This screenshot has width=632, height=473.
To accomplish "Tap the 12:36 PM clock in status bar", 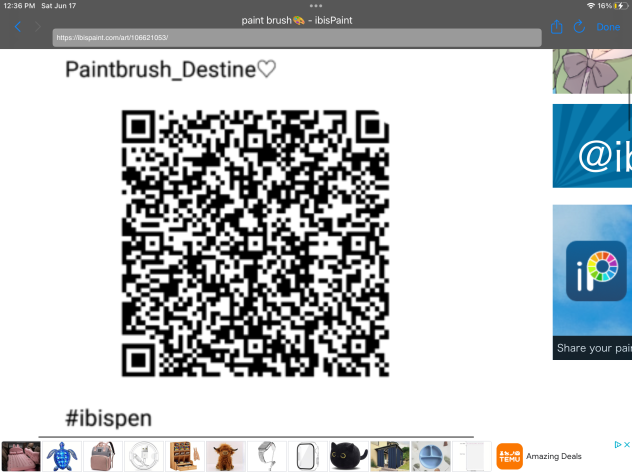I will pos(19,6).
